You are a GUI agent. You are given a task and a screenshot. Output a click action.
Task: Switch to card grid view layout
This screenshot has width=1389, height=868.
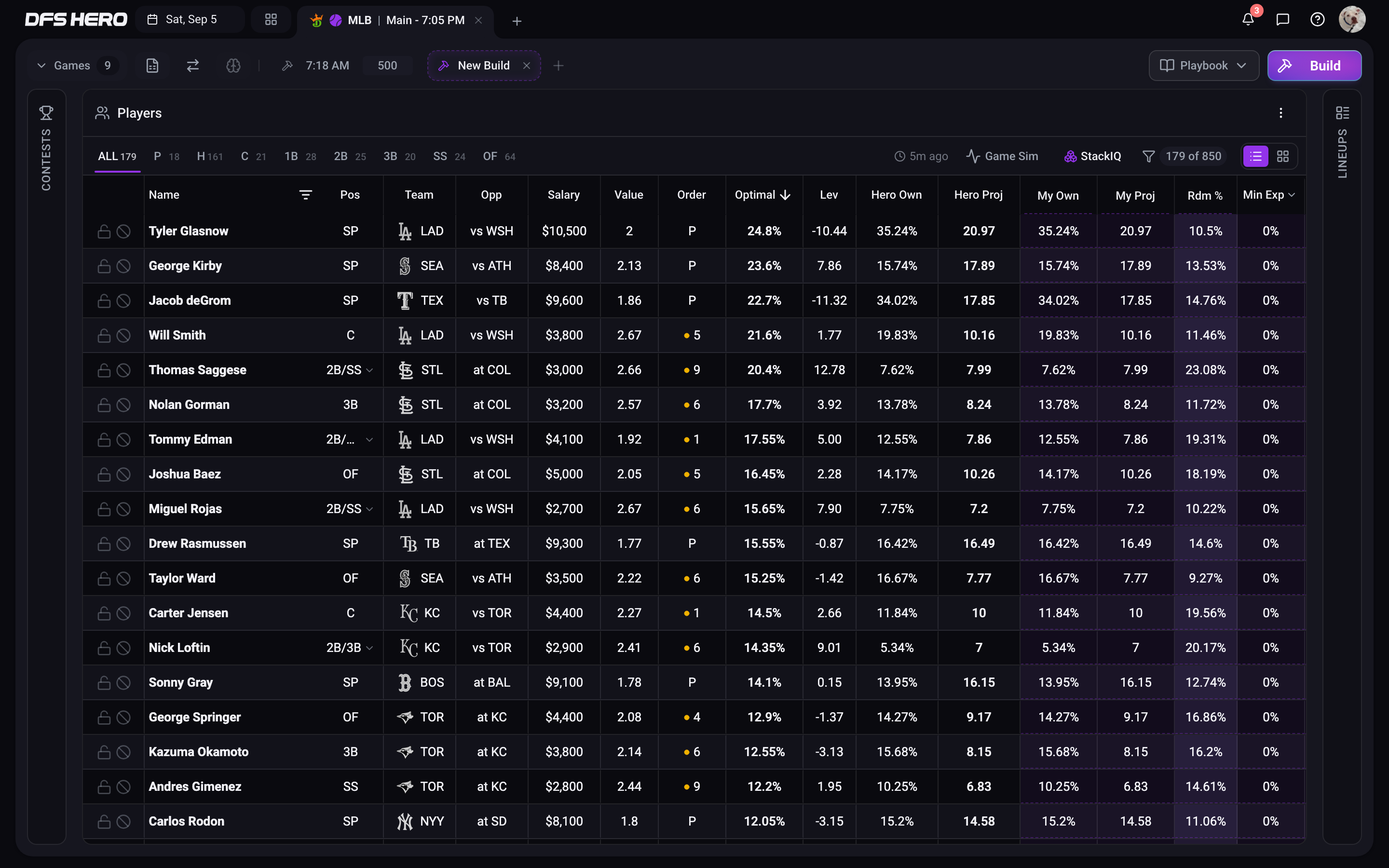click(x=1283, y=156)
